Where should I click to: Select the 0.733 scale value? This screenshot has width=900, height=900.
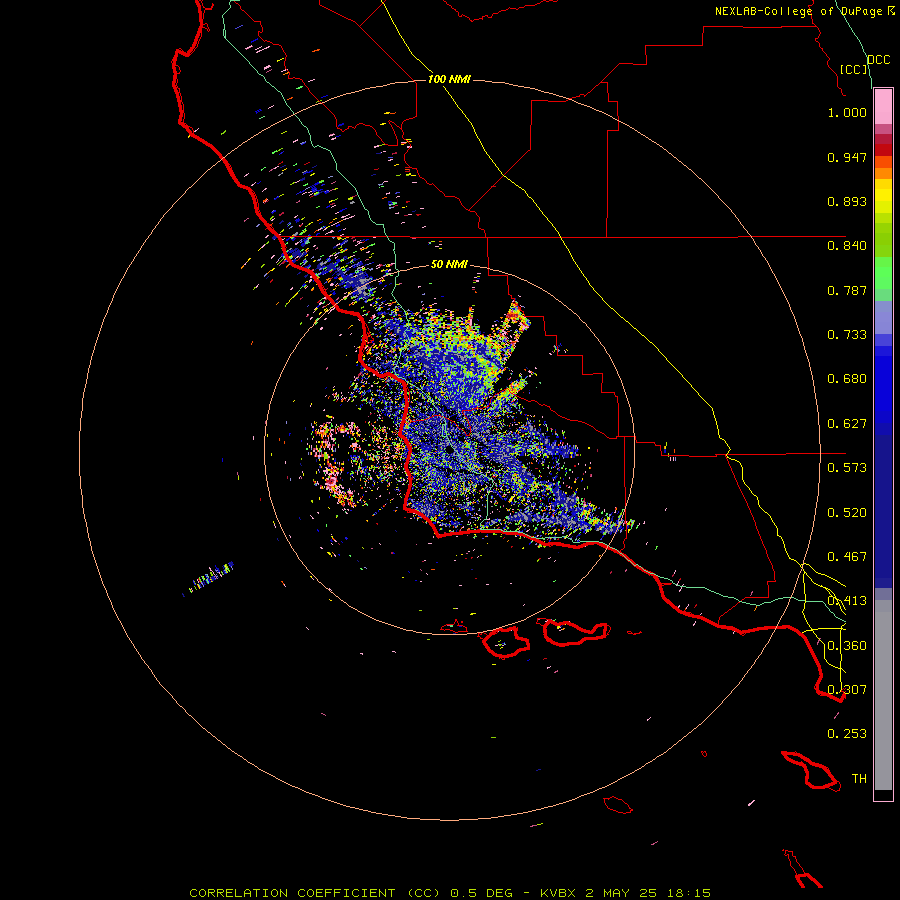pyautogui.click(x=847, y=335)
